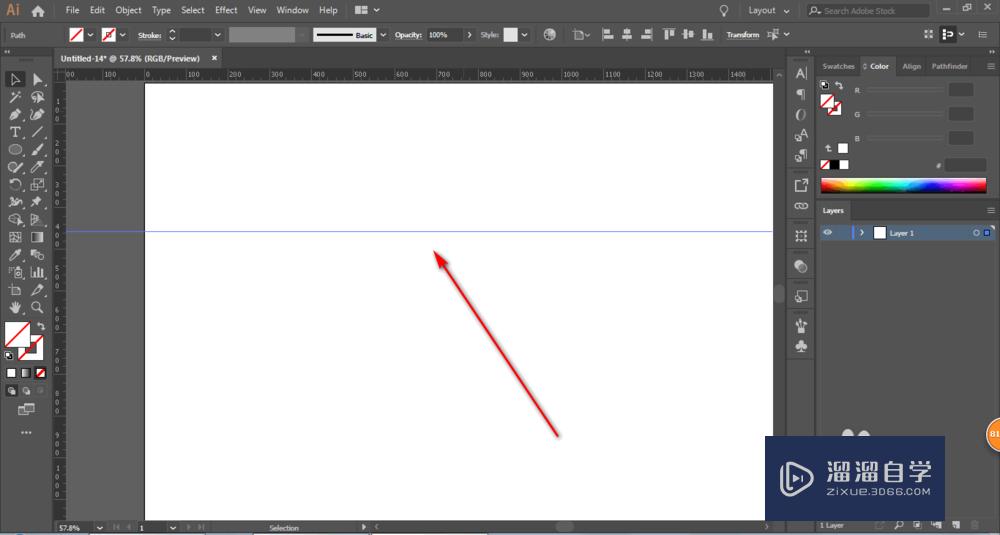Select the Symbol Sprayer tool
The width and height of the screenshot is (1000, 535).
[x=15, y=272]
